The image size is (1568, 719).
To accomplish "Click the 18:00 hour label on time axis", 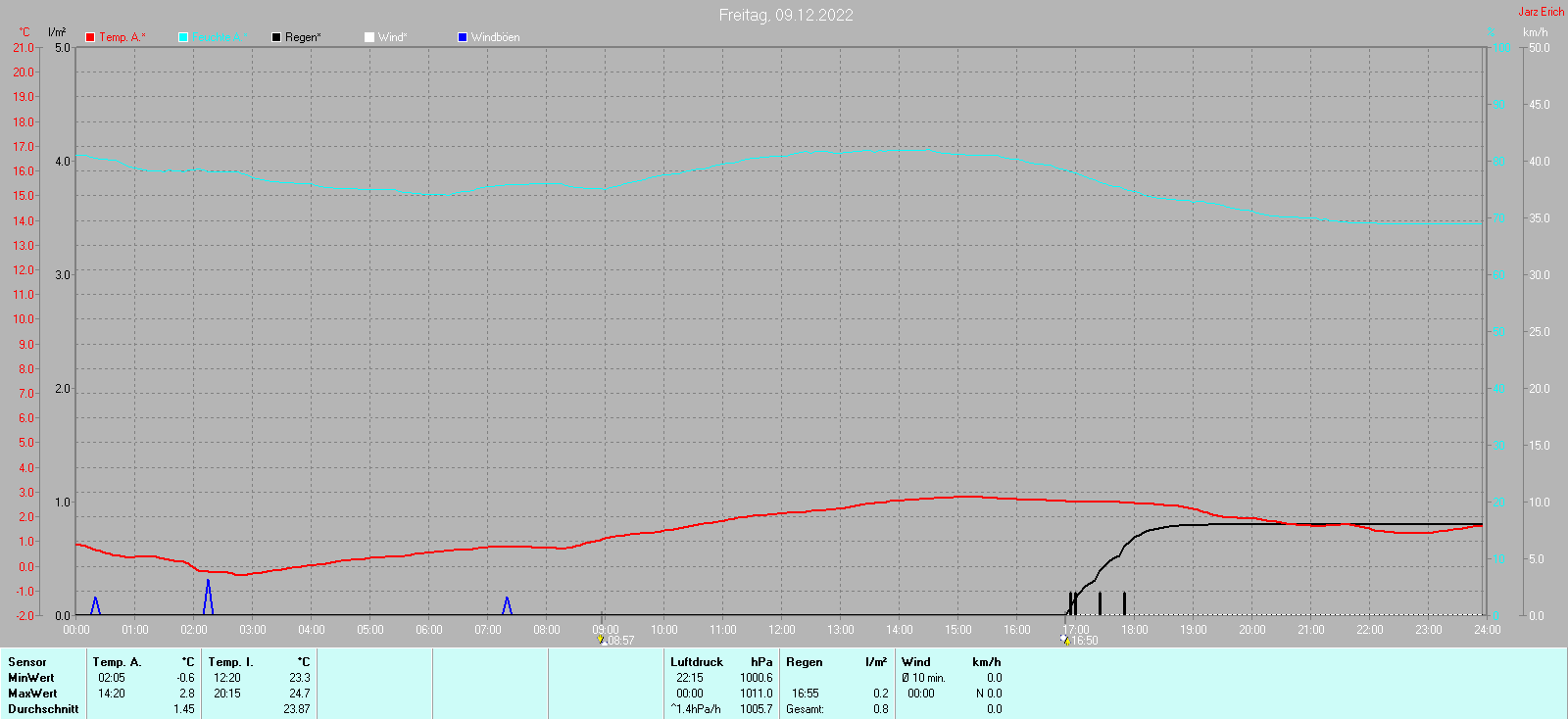I will (1135, 630).
